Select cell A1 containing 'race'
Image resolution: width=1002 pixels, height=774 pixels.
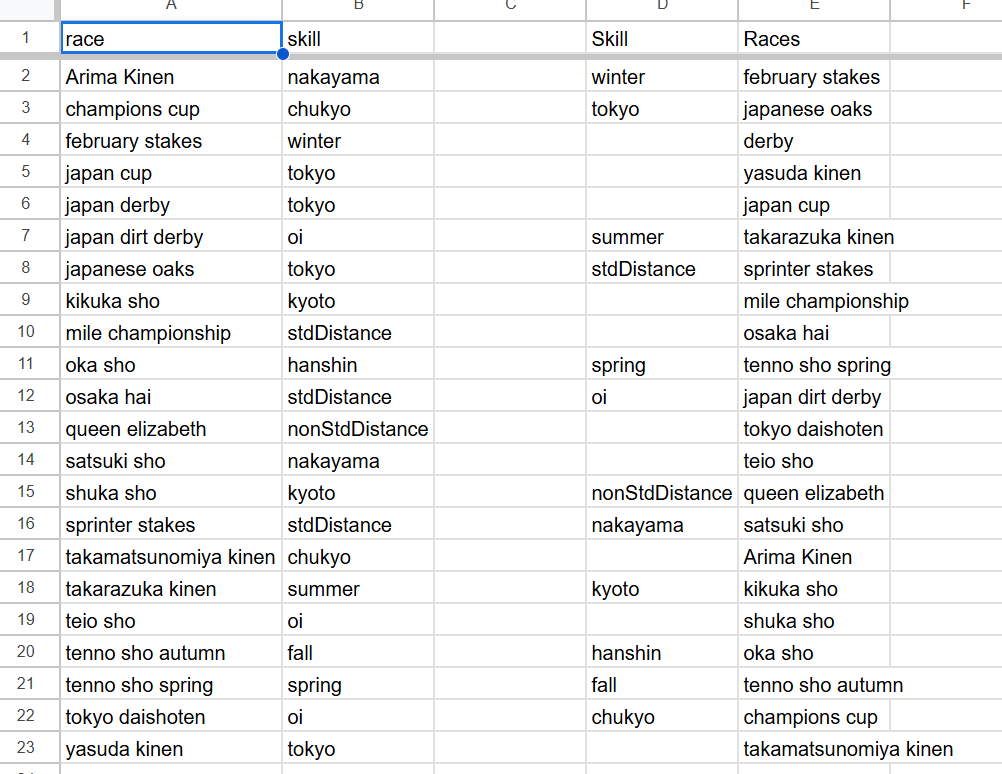coord(171,38)
